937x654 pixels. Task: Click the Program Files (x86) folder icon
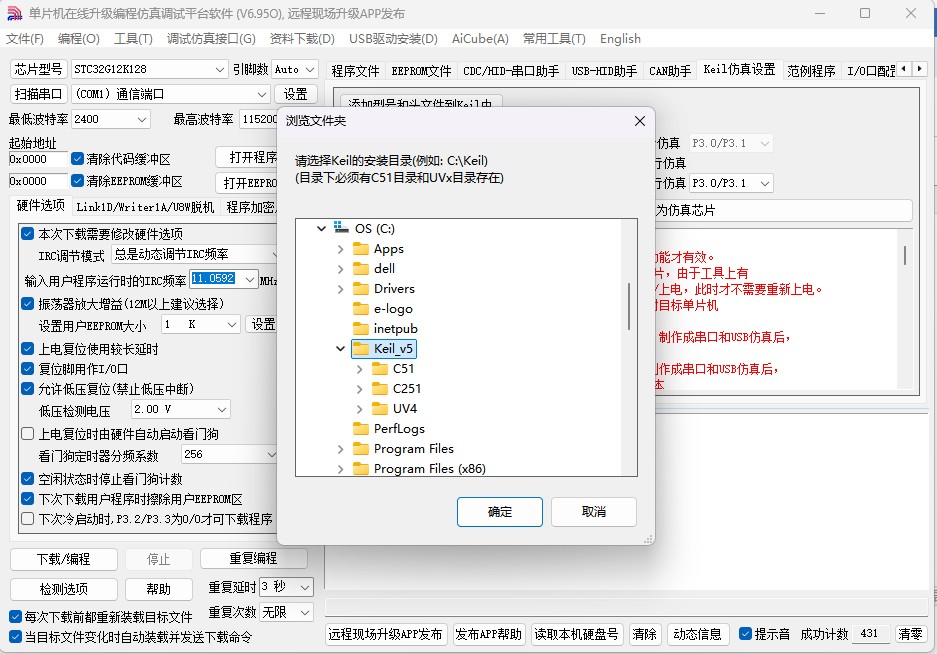(x=360, y=469)
